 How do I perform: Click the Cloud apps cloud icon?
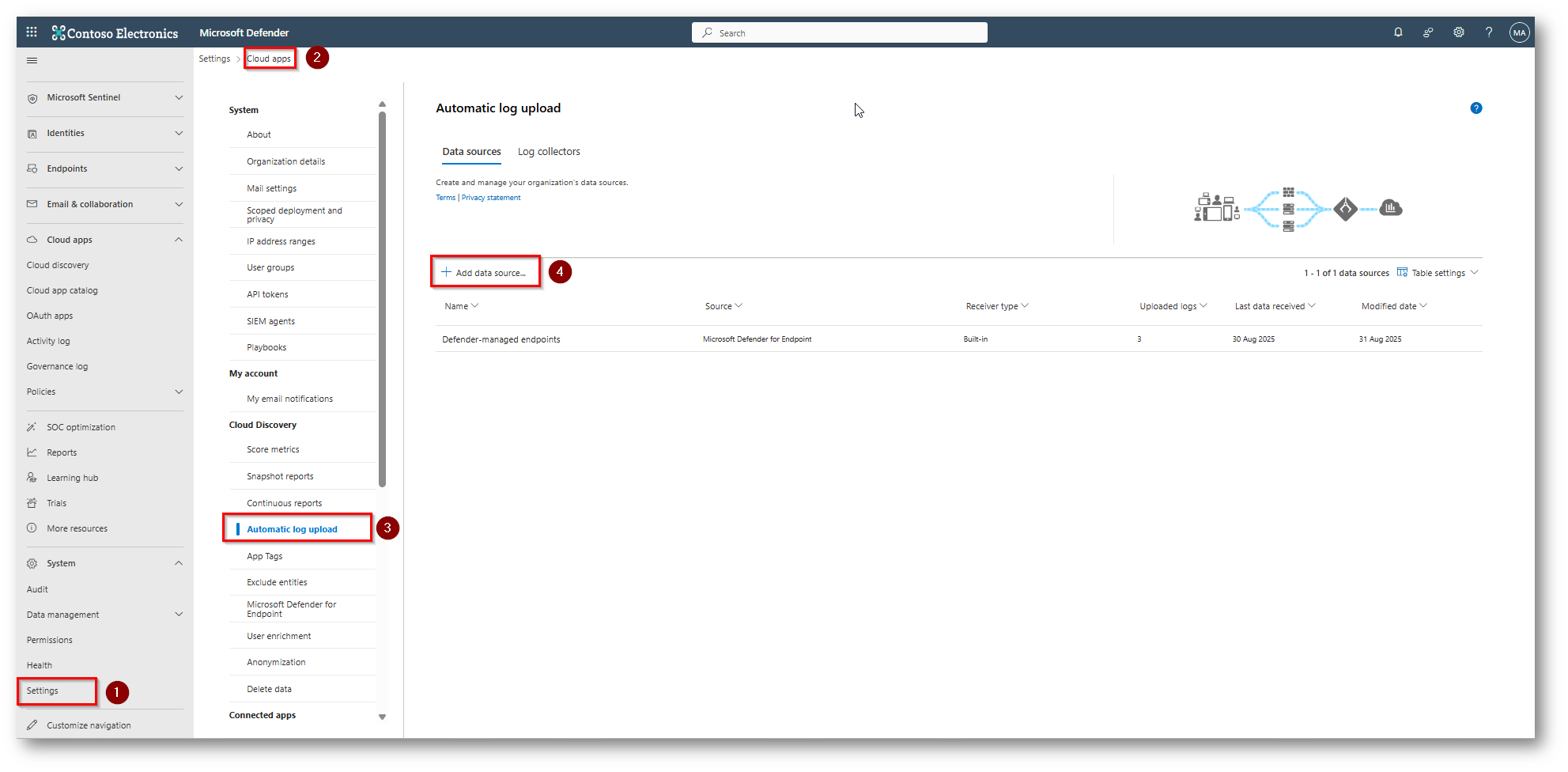point(32,240)
